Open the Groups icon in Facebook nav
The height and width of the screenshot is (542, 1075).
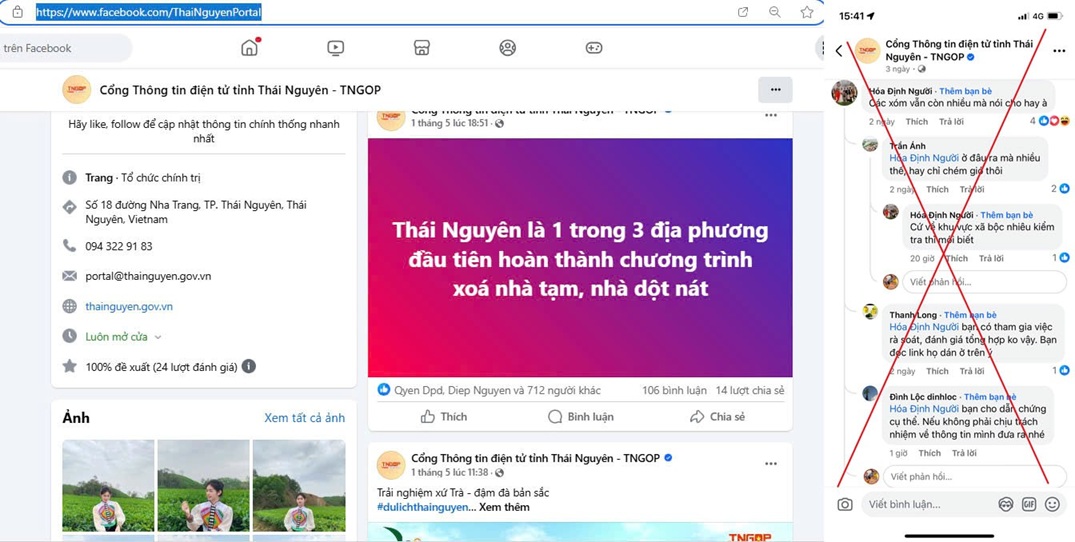point(507,48)
